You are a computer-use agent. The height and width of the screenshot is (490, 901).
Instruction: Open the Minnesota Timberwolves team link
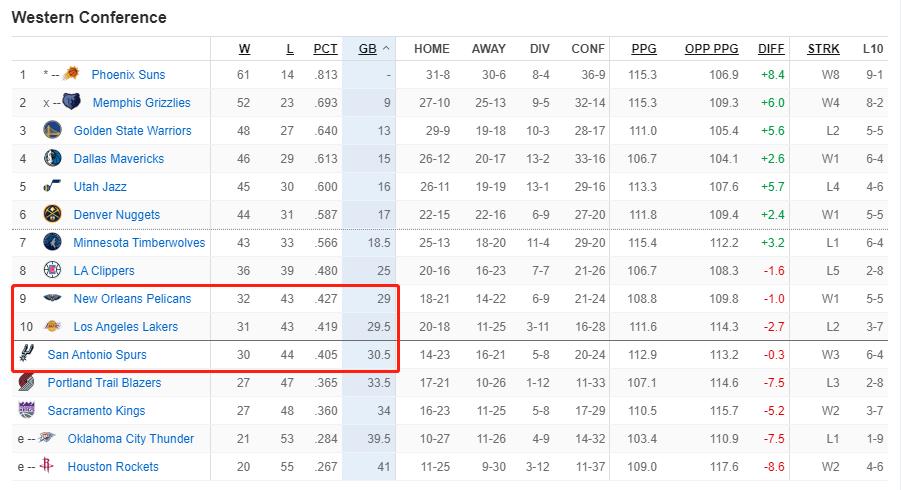click(x=139, y=242)
